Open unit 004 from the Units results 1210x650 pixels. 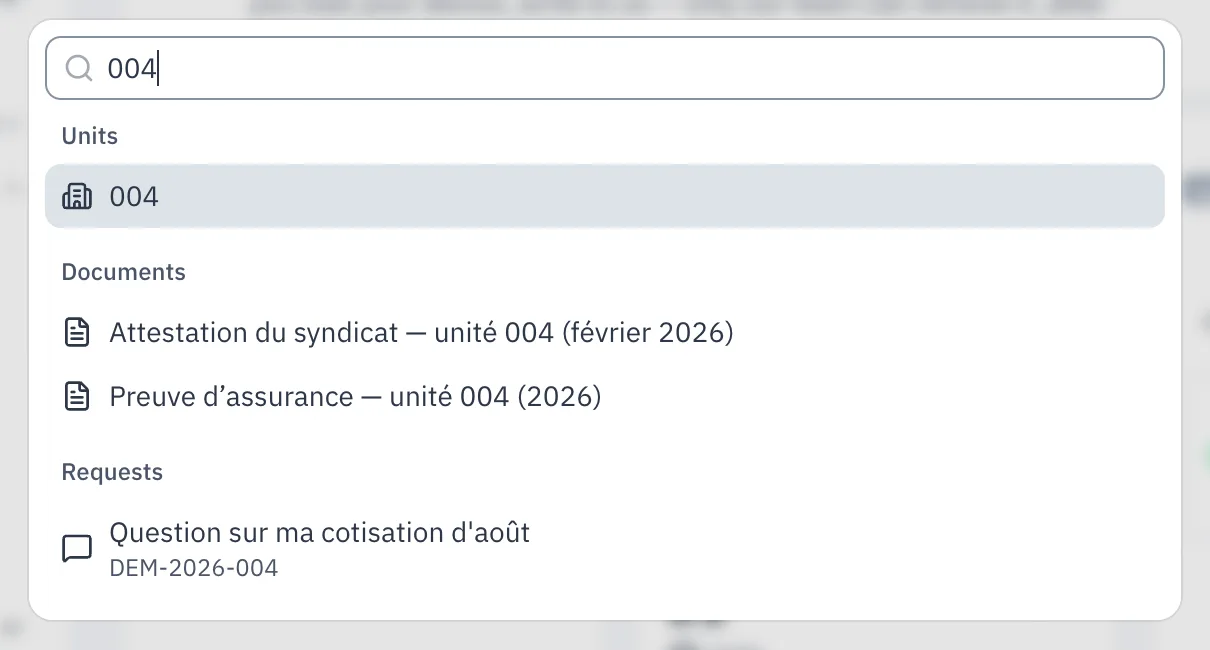coord(605,197)
